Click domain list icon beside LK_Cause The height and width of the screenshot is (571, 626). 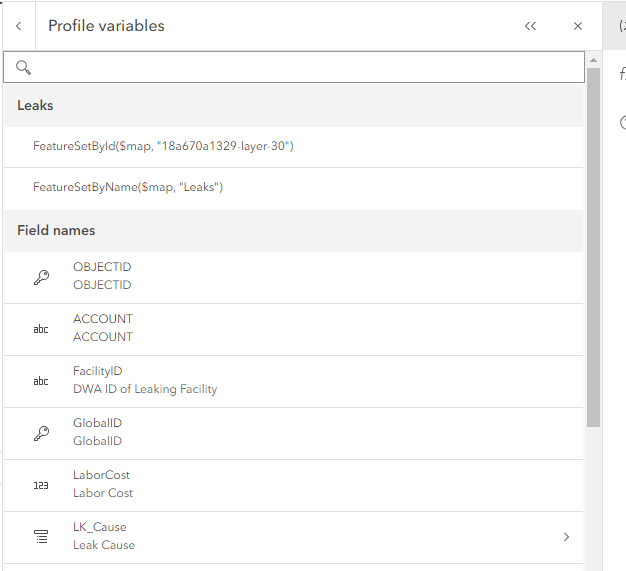pos(41,537)
